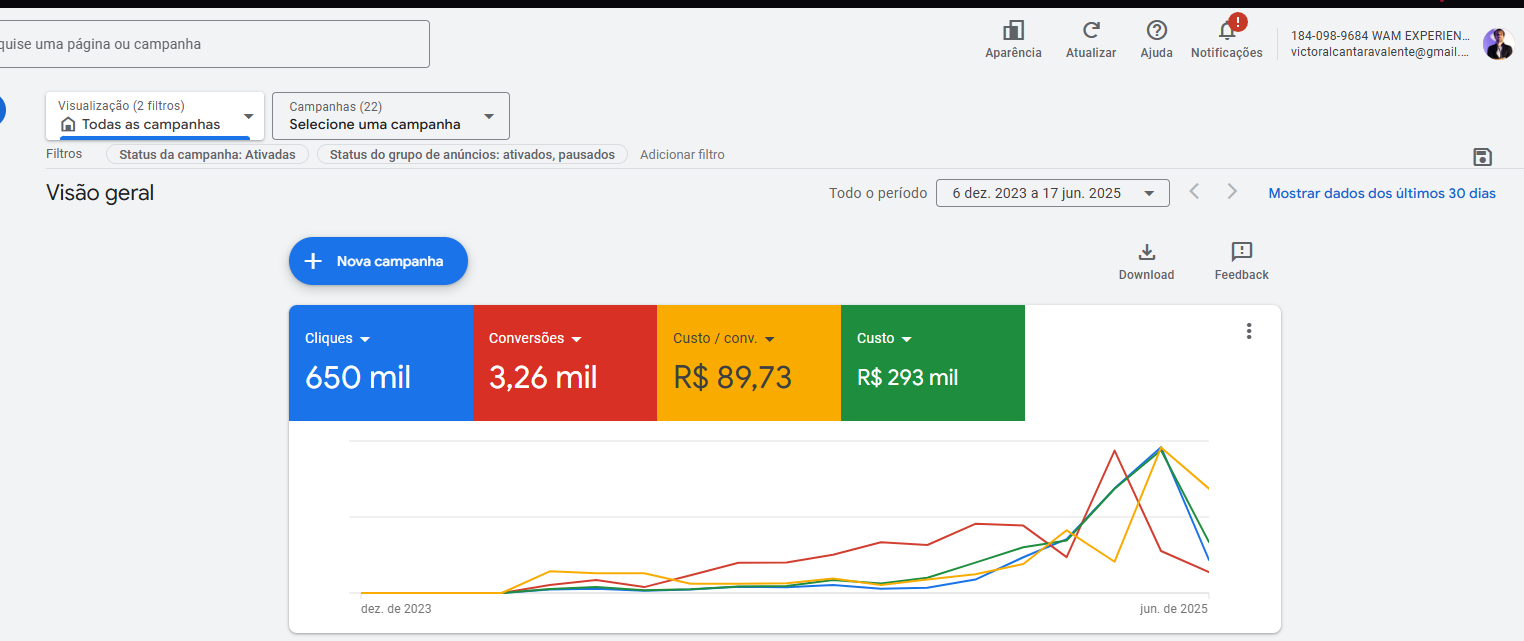Open the Aparência appearance icon
This screenshot has width=1524, height=641.
[1013, 32]
